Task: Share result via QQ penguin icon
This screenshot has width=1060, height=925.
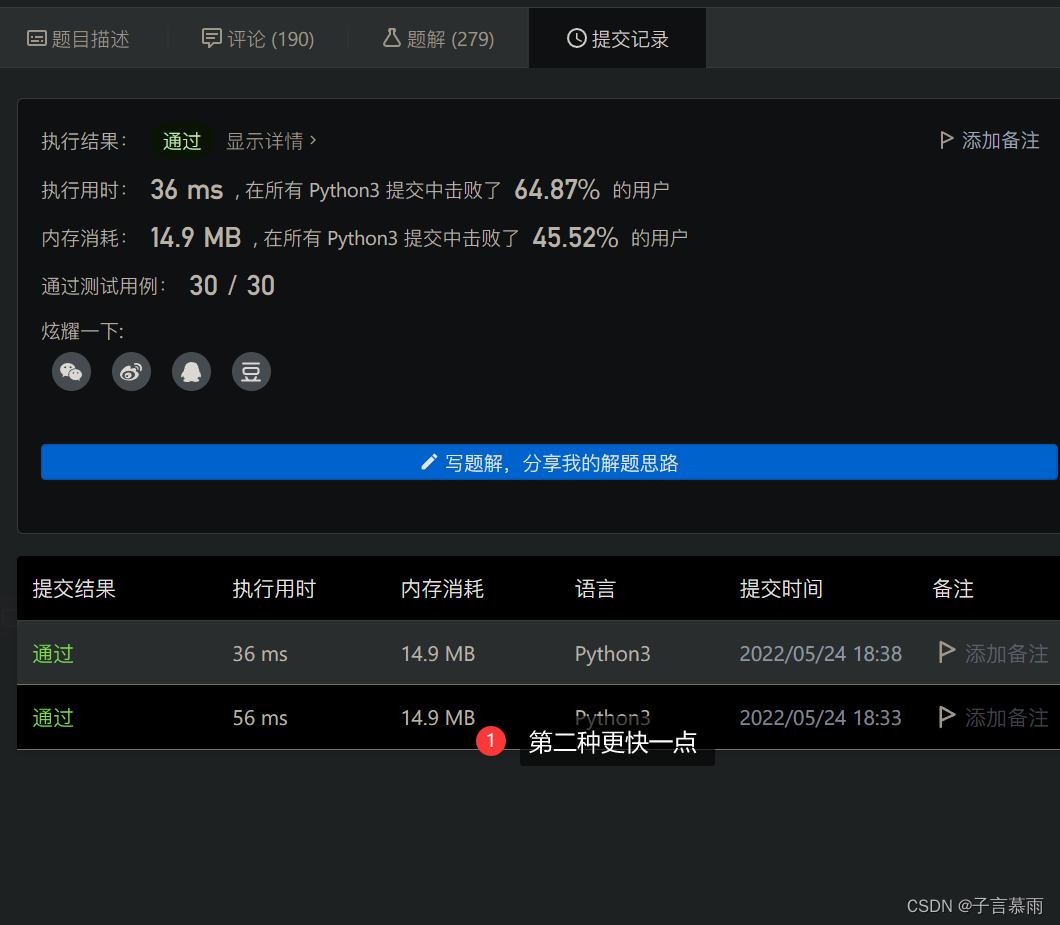Action: point(191,371)
